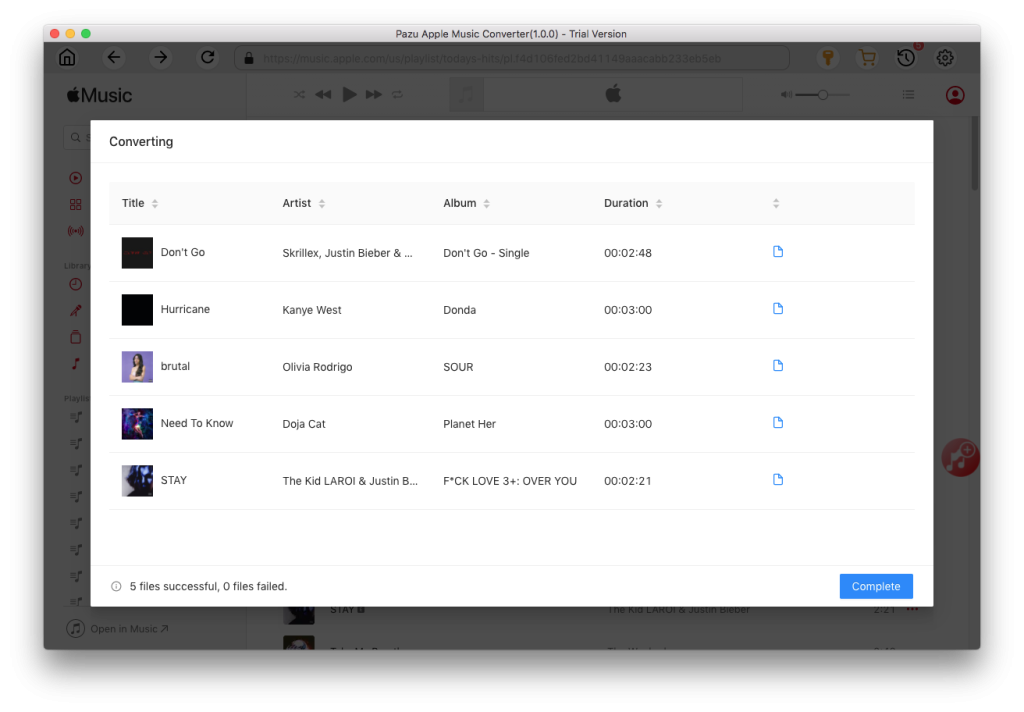Go forward with the right arrow button
The image size is (1024, 712).
[x=161, y=57]
